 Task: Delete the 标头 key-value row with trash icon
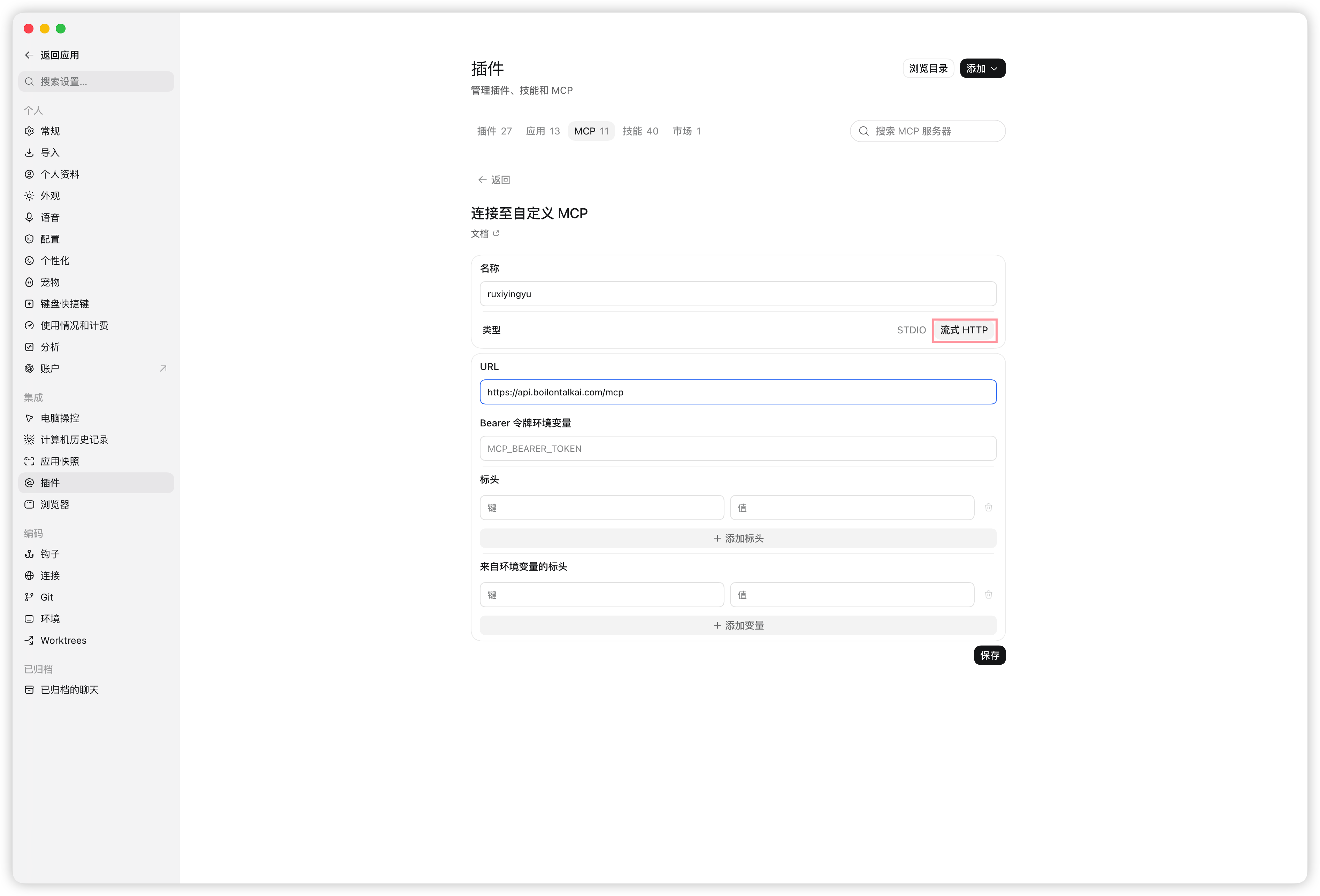click(988, 508)
